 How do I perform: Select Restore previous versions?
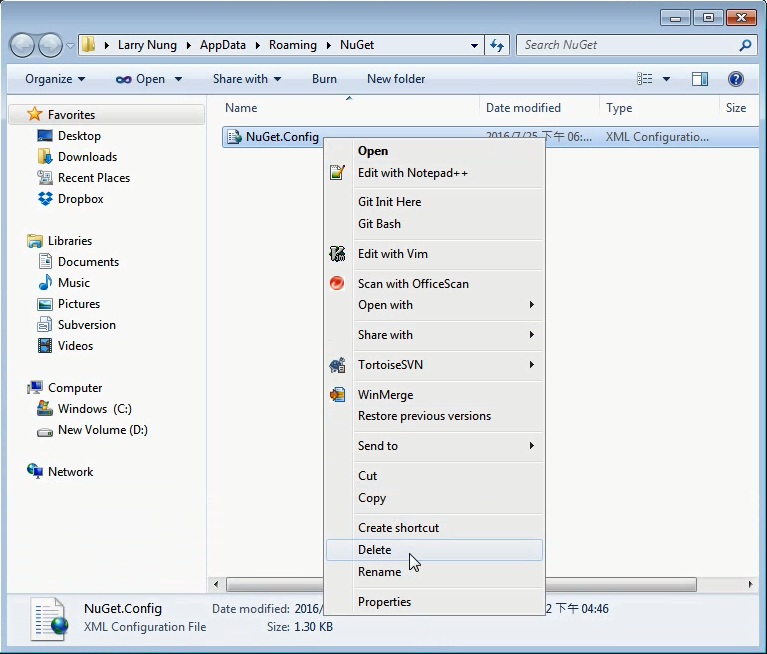434,416
